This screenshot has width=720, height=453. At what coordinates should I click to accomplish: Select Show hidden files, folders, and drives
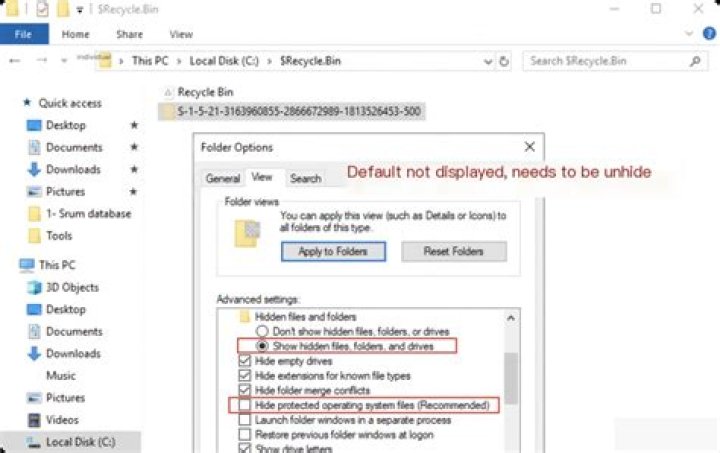pyautogui.click(x=262, y=346)
